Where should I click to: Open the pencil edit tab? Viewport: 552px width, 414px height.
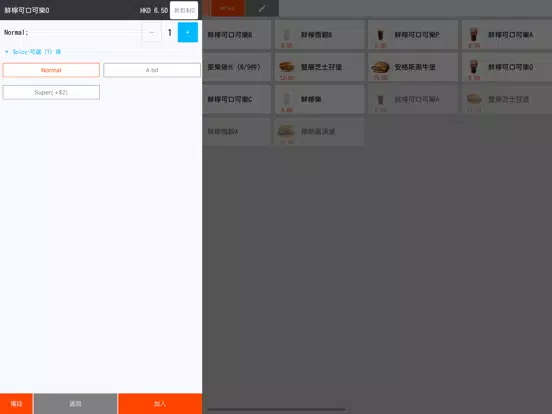pyautogui.click(x=262, y=8)
